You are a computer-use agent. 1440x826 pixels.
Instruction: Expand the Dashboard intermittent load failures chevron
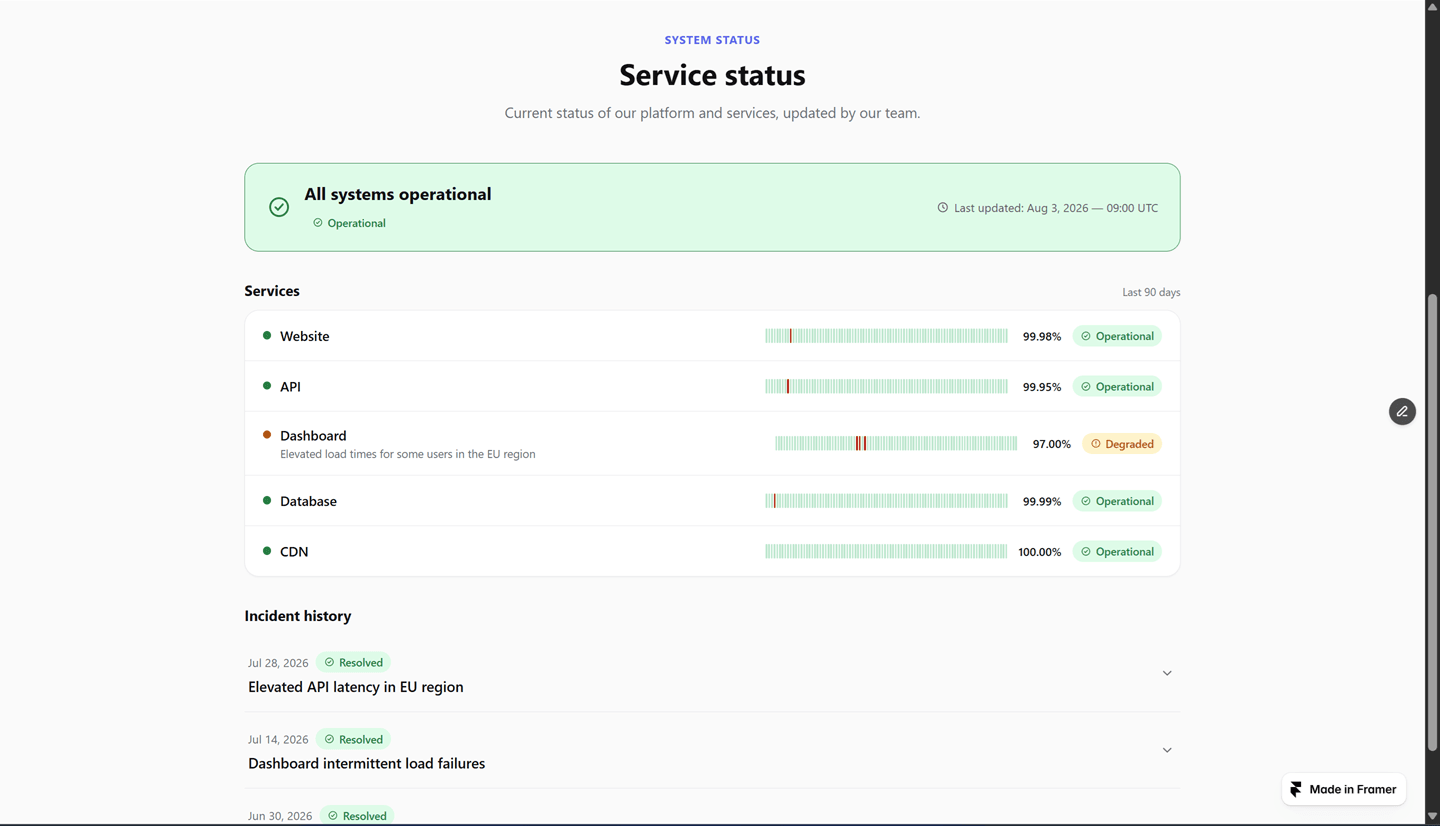pos(1167,750)
